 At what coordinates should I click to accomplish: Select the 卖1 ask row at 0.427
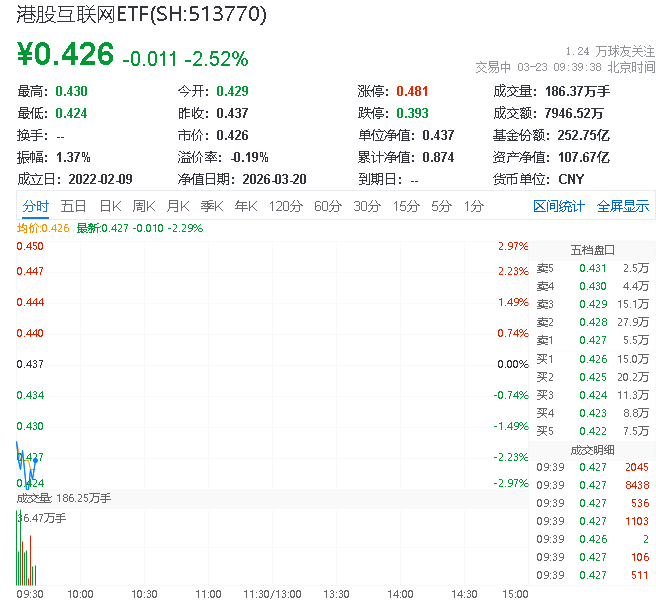592,341
